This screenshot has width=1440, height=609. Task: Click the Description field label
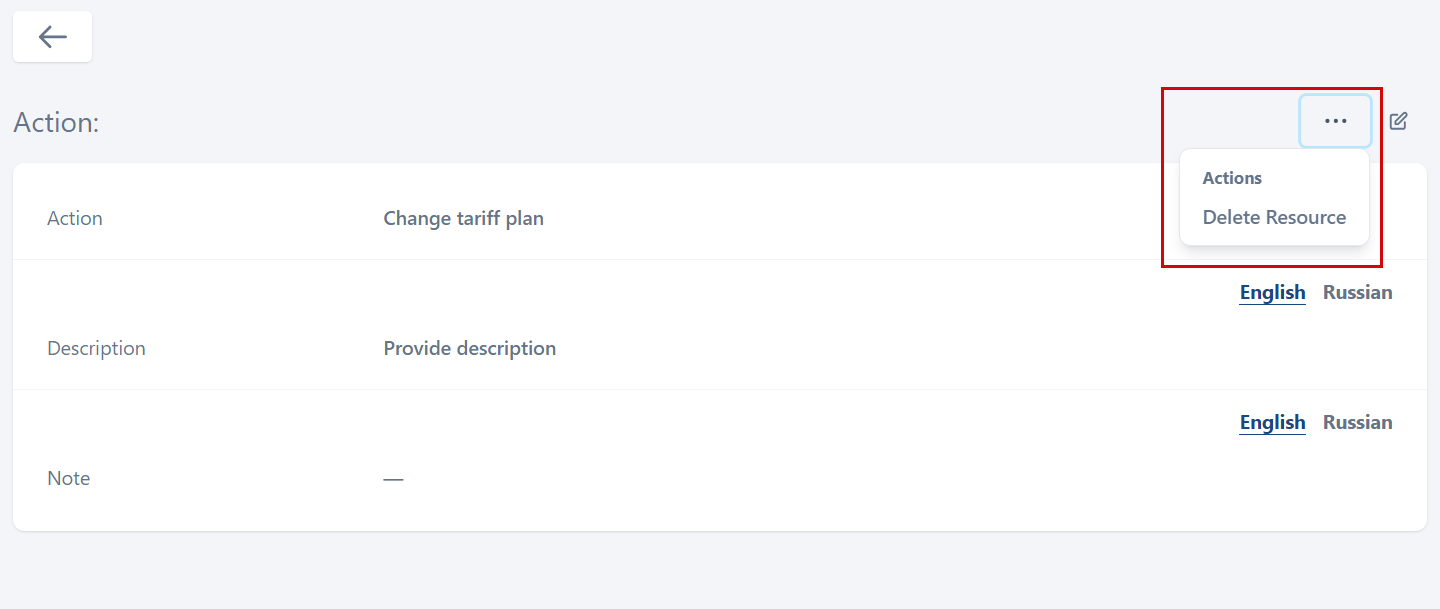tap(96, 348)
